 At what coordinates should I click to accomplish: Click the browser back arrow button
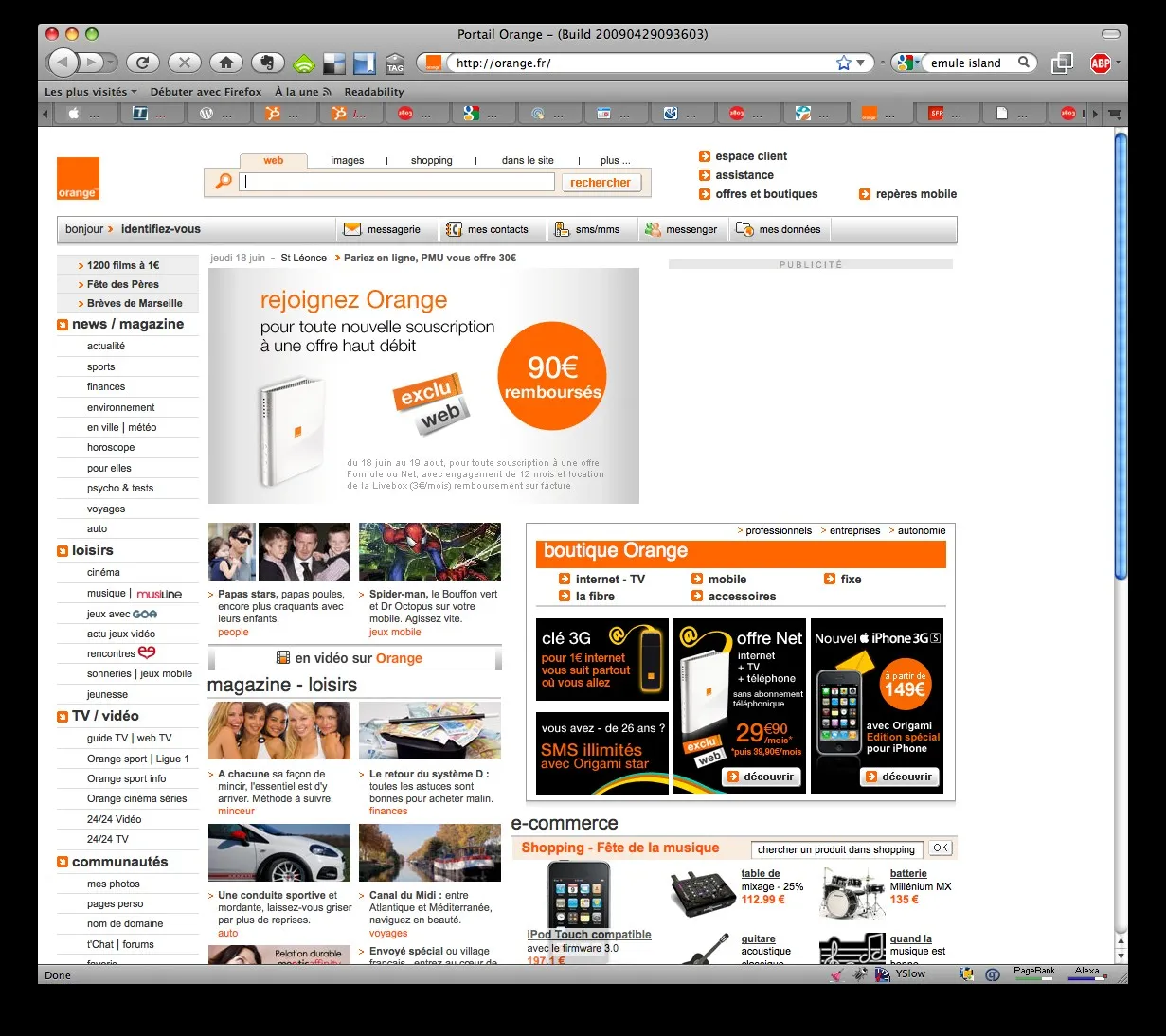click(x=63, y=63)
